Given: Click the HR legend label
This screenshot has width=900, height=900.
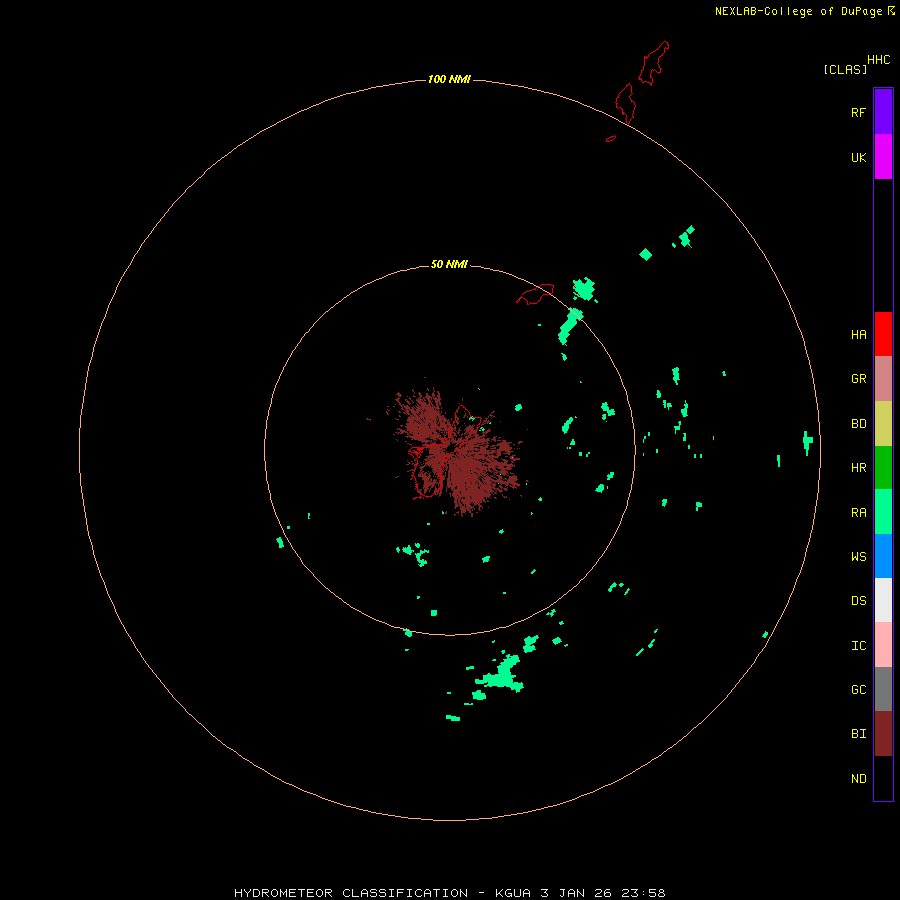Looking at the screenshot, I should click(x=858, y=468).
